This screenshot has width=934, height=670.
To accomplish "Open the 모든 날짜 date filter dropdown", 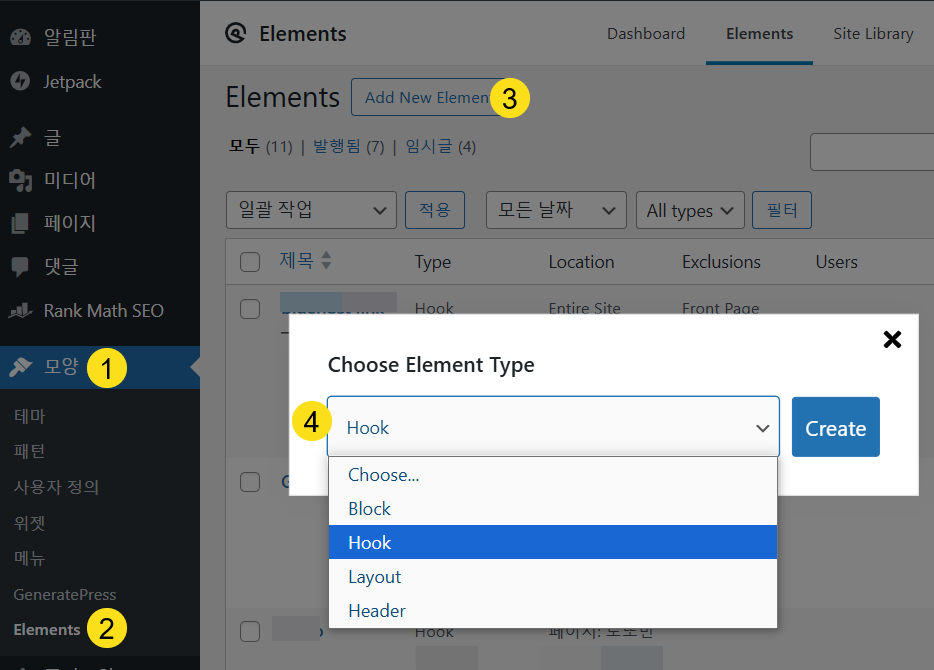I will pos(556,210).
